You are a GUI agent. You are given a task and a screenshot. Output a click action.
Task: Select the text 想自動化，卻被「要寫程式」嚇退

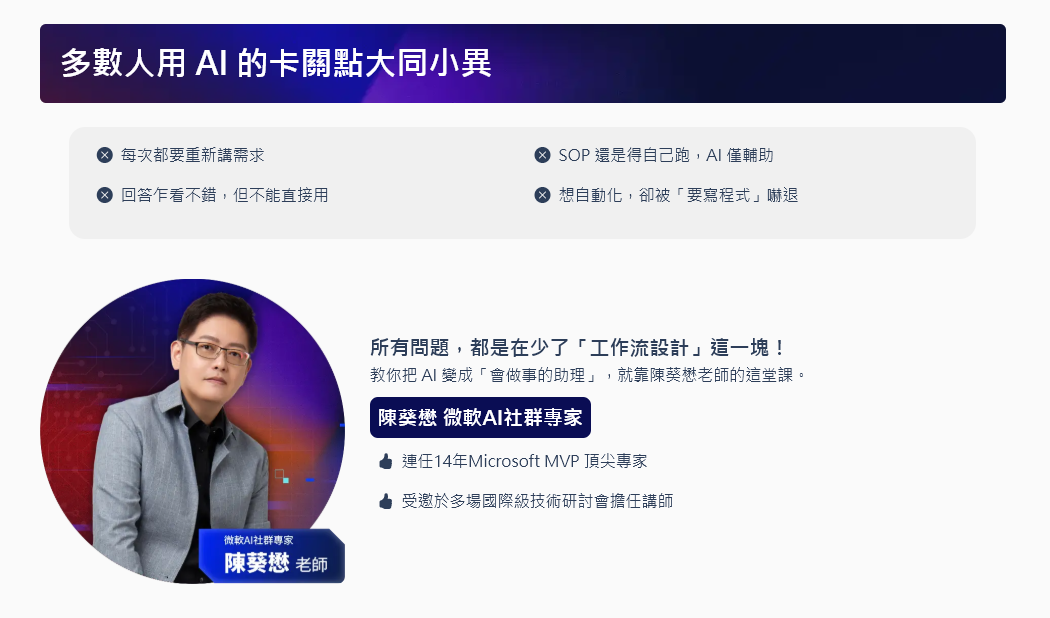click(678, 195)
